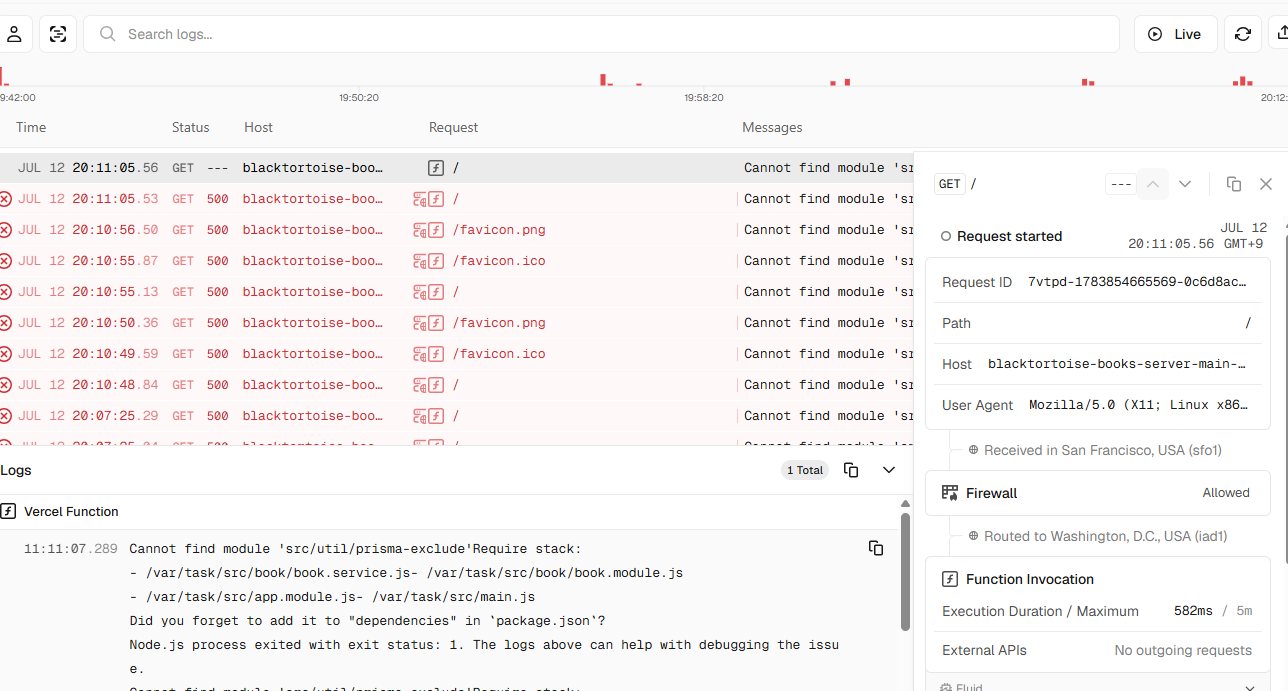Sort by the Time column header

pos(31,127)
